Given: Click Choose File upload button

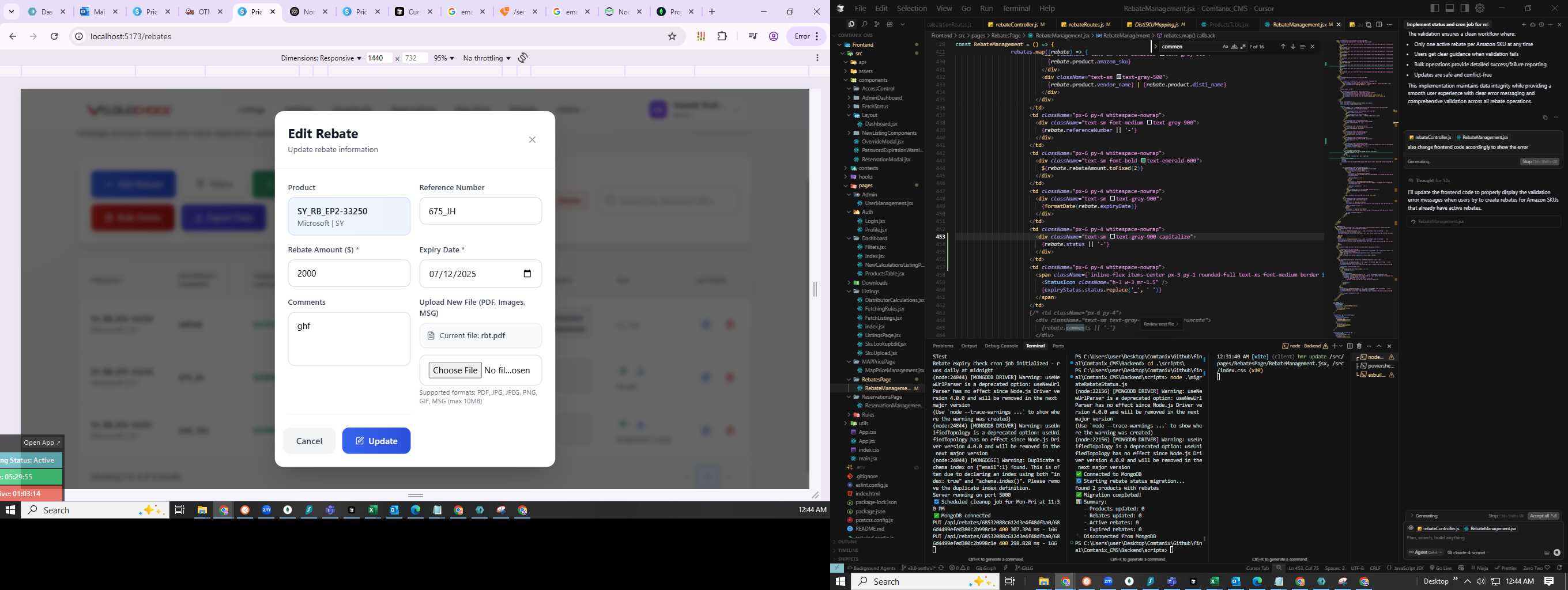Looking at the screenshot, I should click(455, 370).
